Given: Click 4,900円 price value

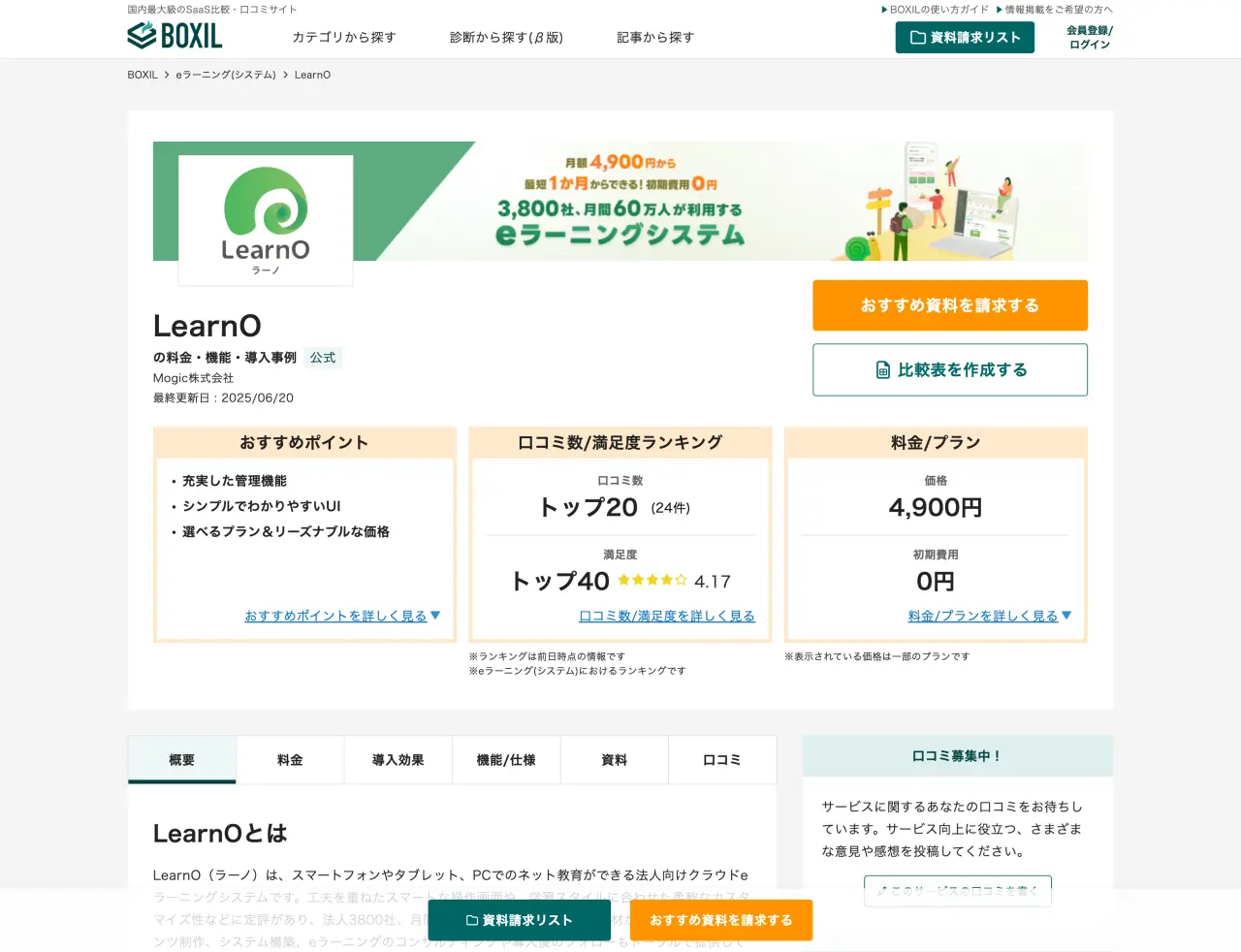Looking at the screenshot, I should tap(936, 507).
